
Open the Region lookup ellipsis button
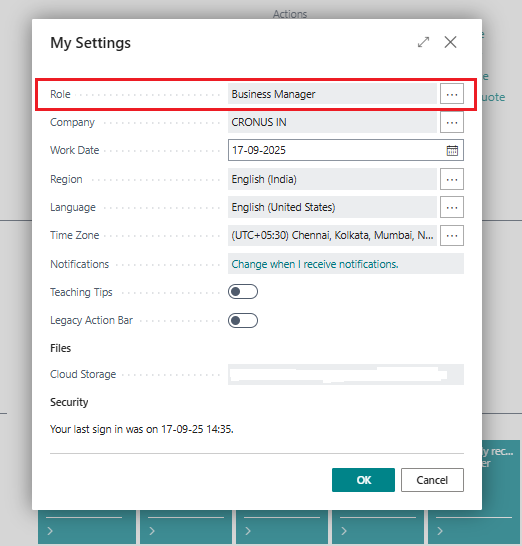(452, 179)
